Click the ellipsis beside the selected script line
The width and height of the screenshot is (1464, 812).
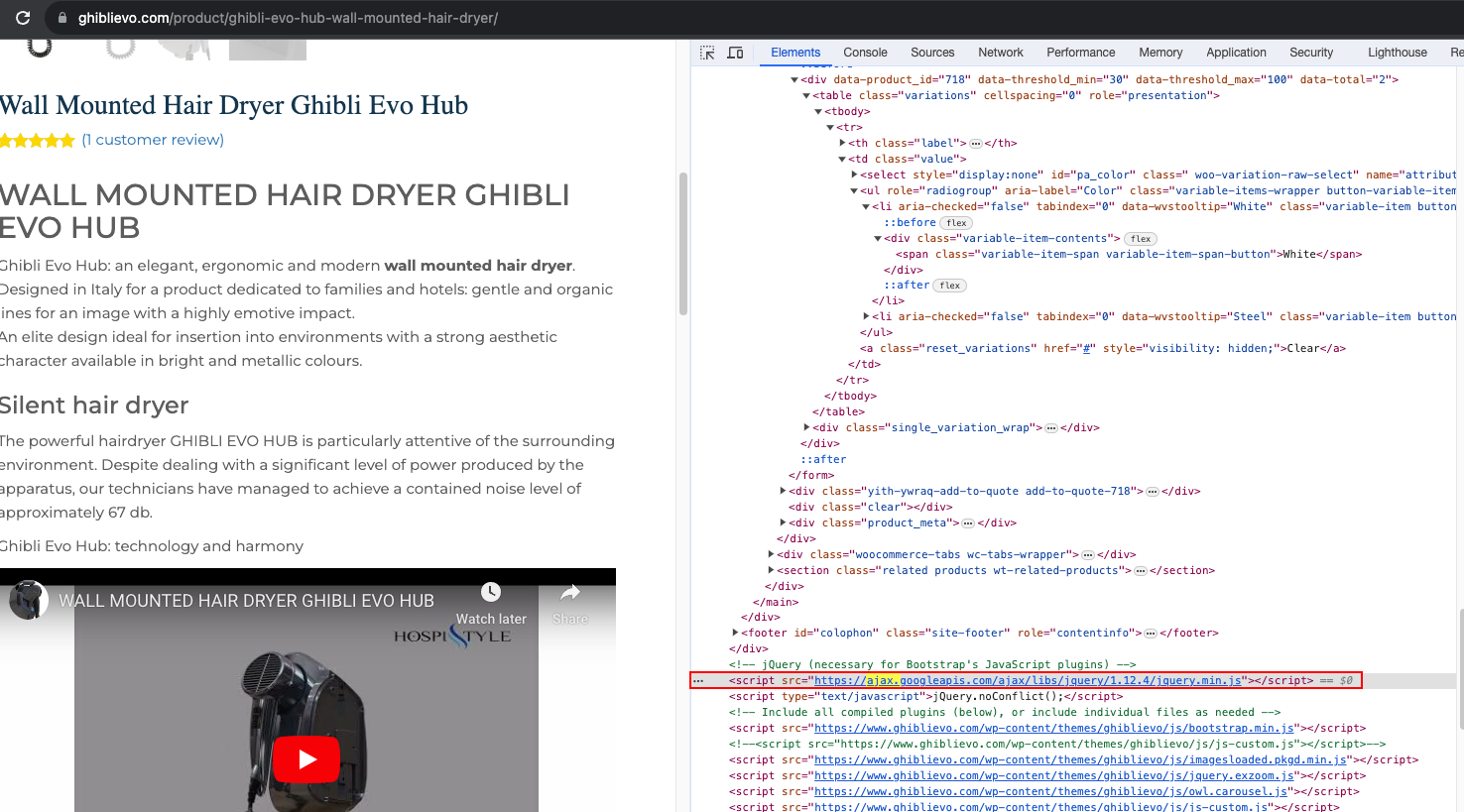pos(698,681)
